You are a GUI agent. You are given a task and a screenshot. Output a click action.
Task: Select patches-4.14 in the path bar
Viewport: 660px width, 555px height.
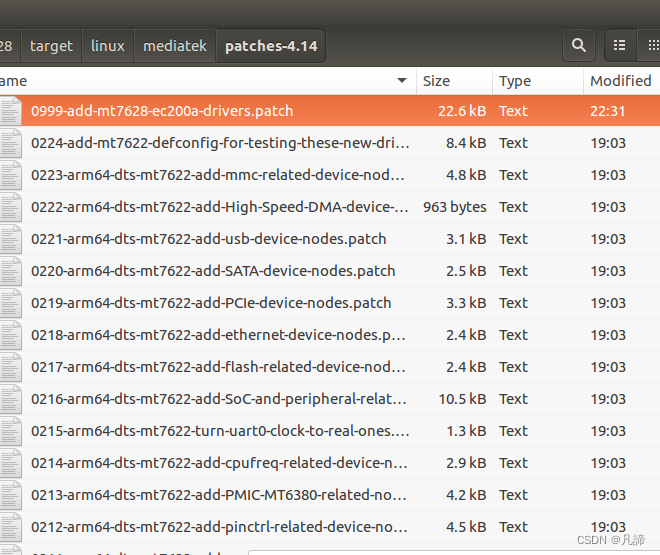click(271, 45)
